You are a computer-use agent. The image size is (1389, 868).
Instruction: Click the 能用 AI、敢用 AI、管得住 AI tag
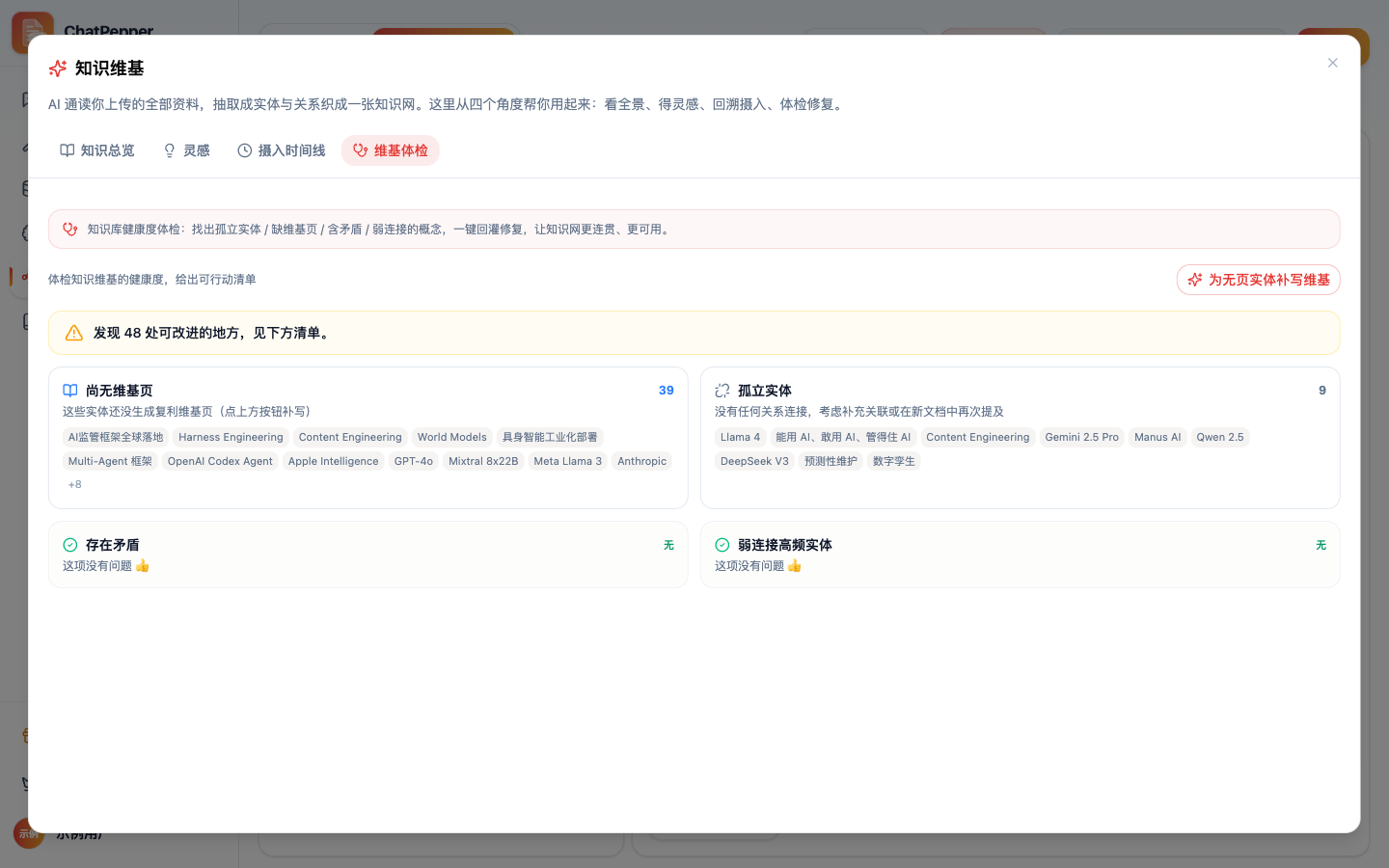pos(843,437)
